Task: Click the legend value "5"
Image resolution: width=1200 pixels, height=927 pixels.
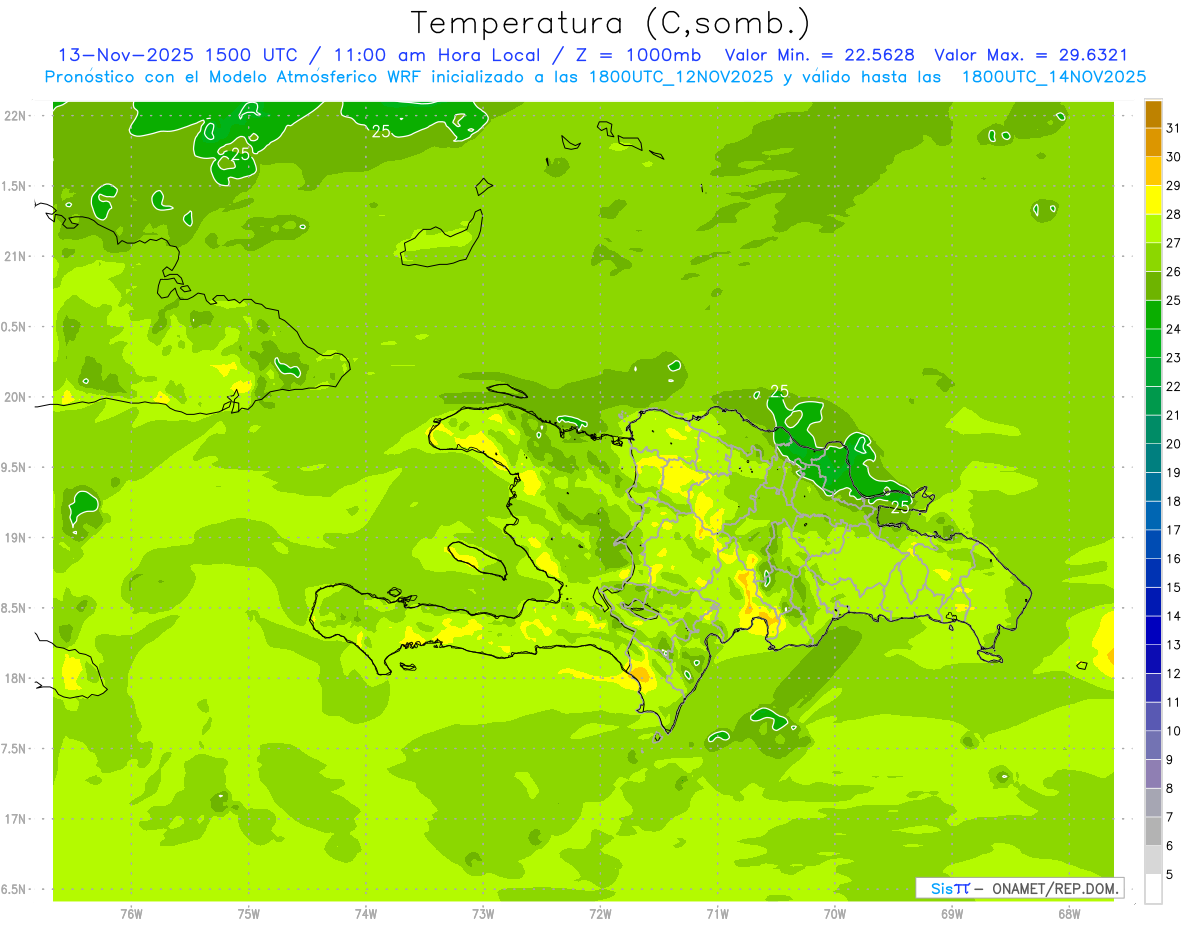Action: (x=1170, y=875)
